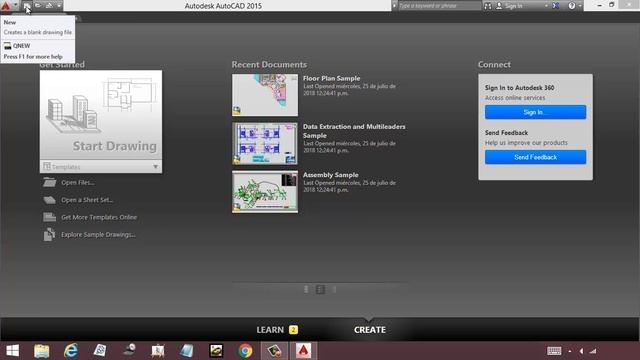The width and height of the screenshot is (640, 360).
Task: Open Google Chrome from taskbar
Action: [245, 351]
